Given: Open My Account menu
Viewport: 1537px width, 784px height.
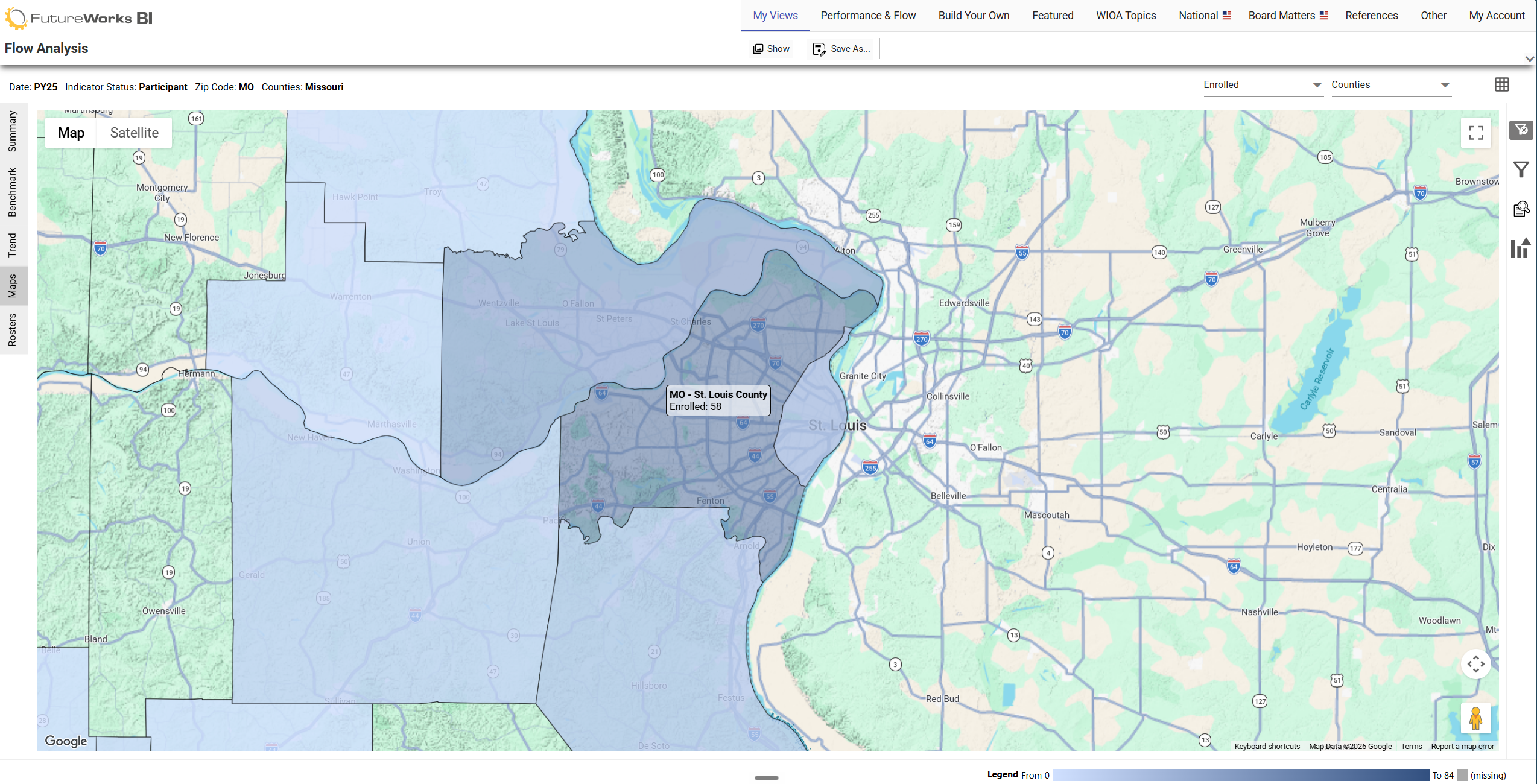Looking at the screenshot, I should pos(1497,16).
